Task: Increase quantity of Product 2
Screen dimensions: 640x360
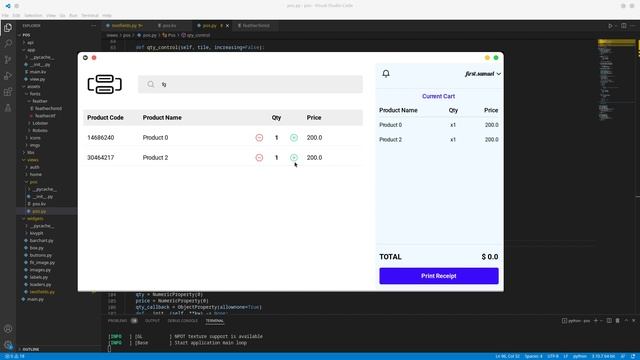Action: tap(294, 158)
